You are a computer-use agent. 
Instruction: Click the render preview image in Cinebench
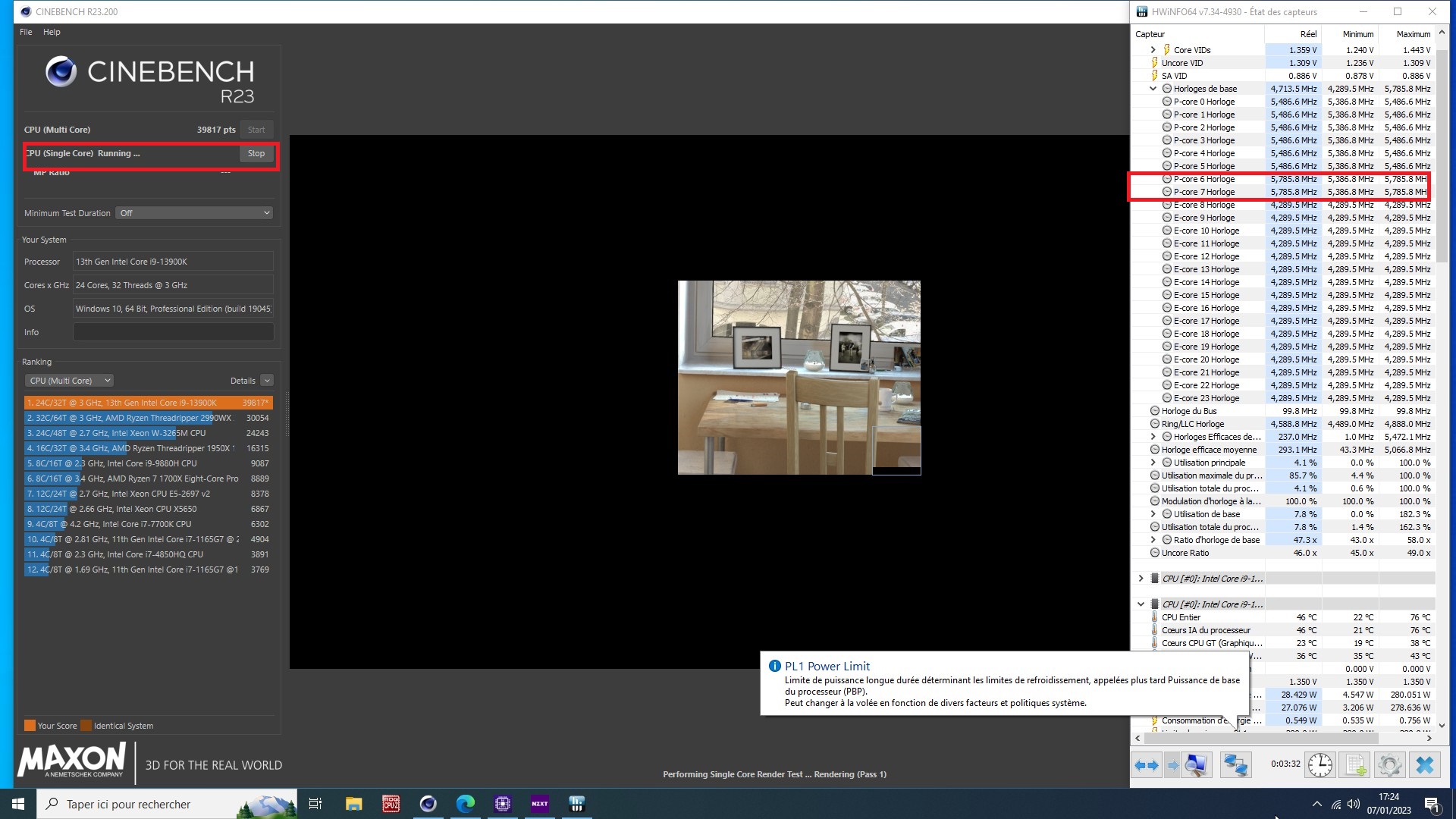[799, 378]
